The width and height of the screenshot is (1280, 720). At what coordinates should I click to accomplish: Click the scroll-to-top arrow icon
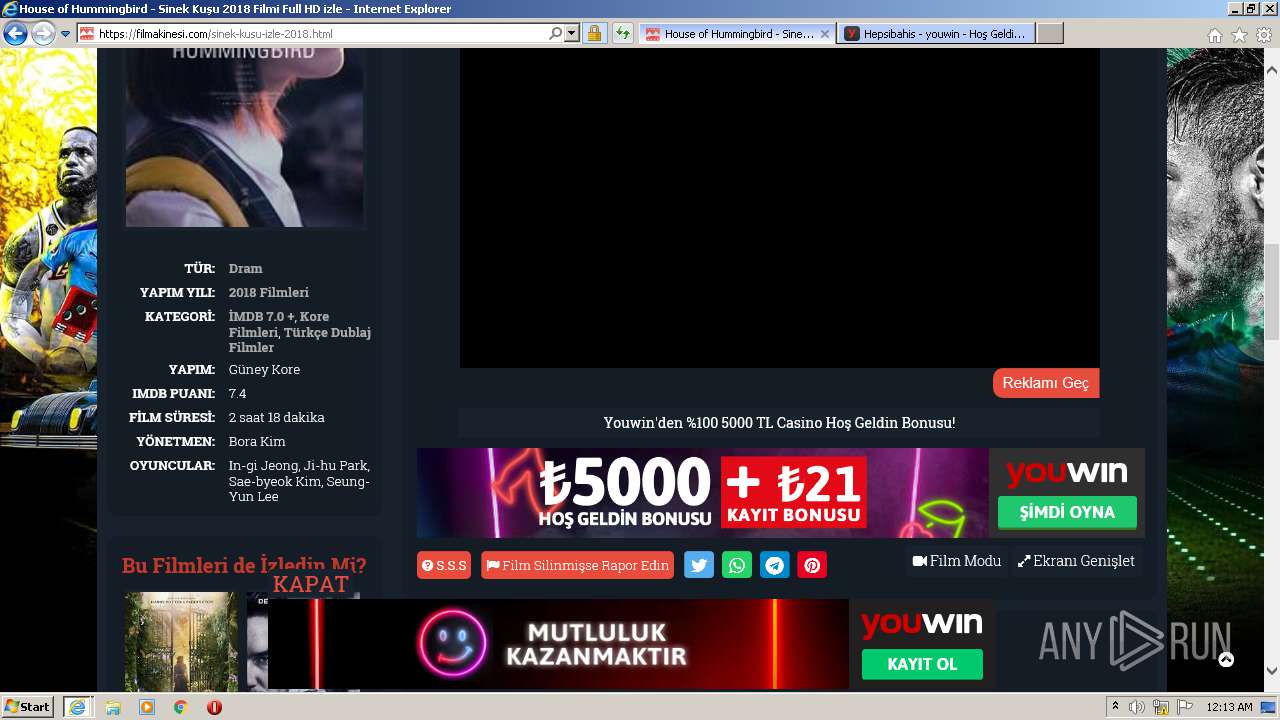[x=1226, y=660]
